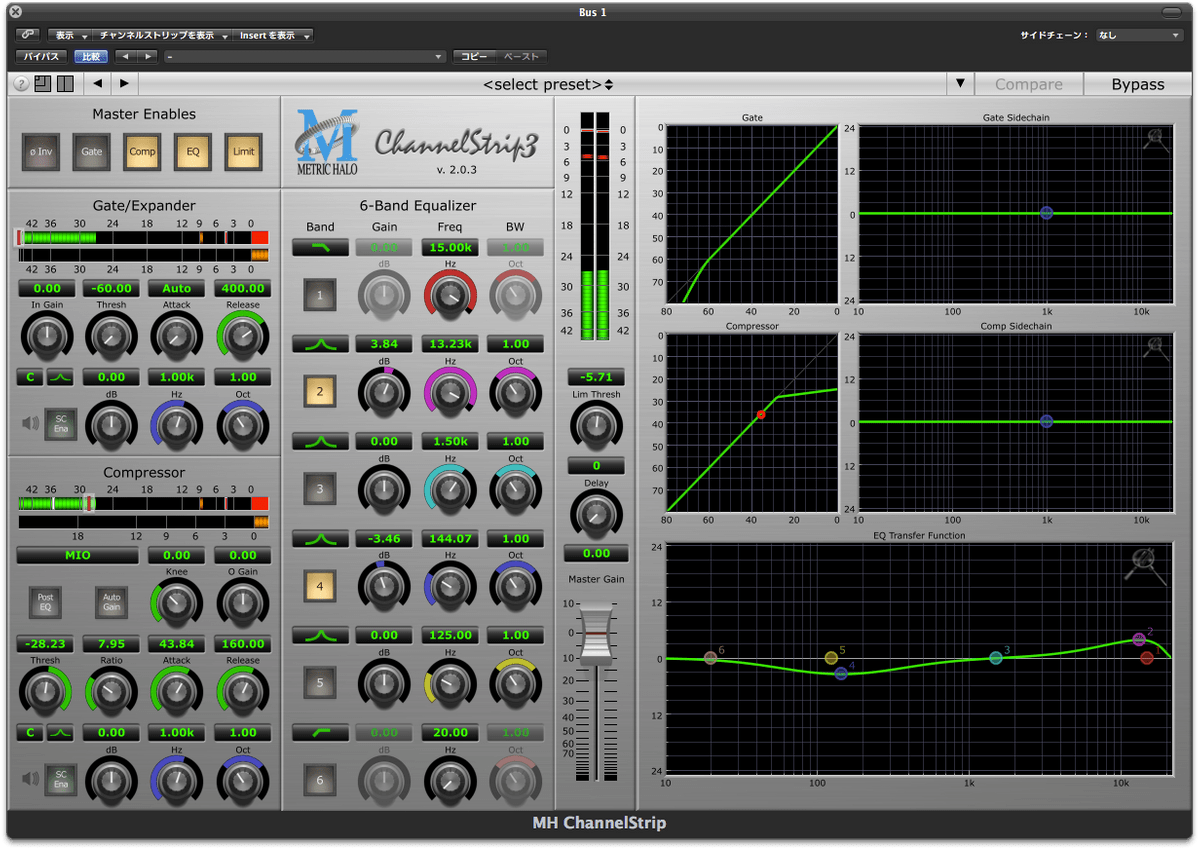1200x850 pixels.
Task: Click the ペースト button
Action: pos(520,57)
